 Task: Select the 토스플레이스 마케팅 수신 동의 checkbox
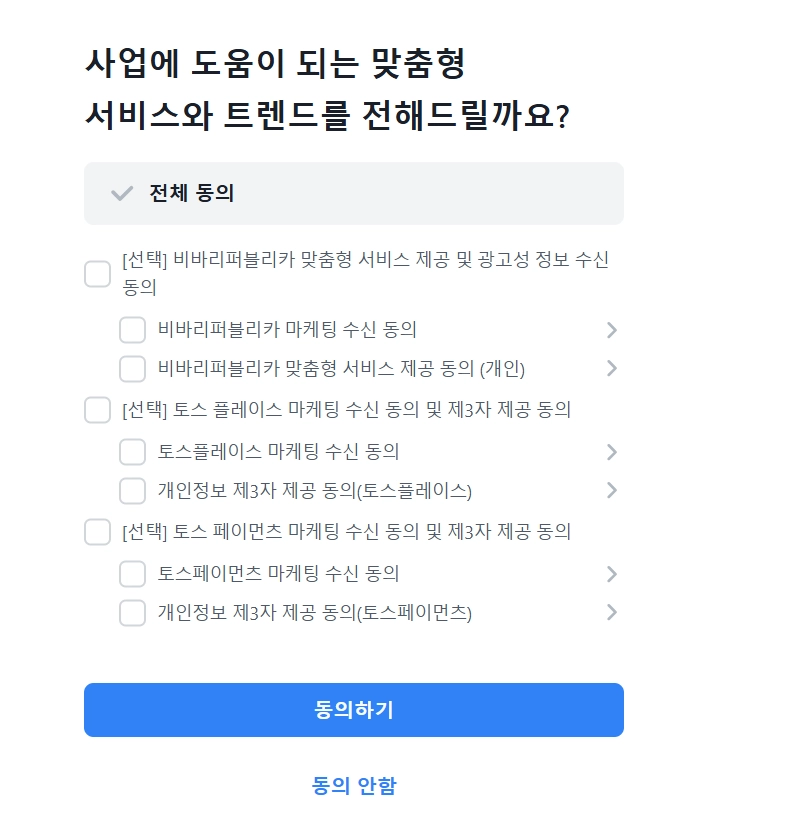point(133,452)
